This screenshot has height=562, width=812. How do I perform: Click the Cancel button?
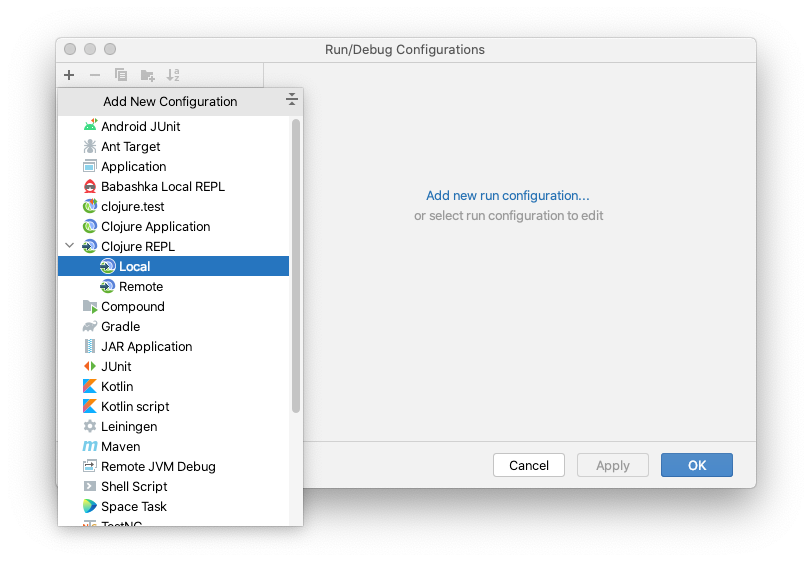529,465
